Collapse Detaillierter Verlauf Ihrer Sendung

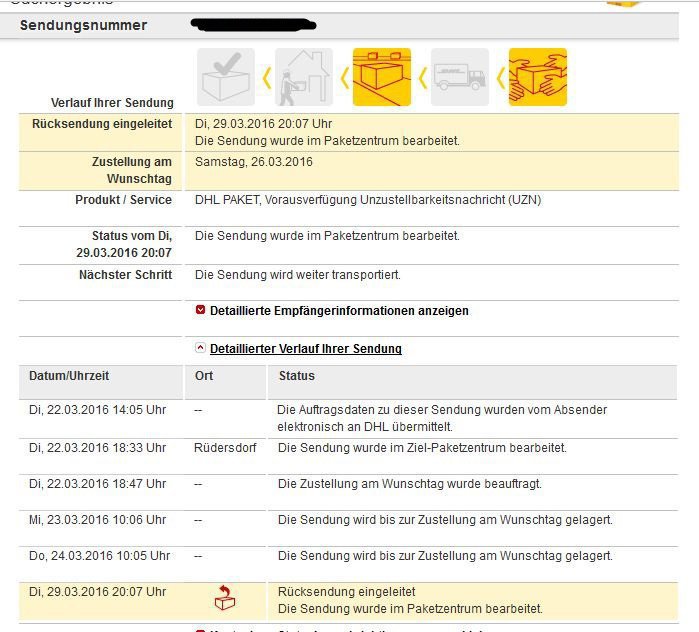point(305,349)
